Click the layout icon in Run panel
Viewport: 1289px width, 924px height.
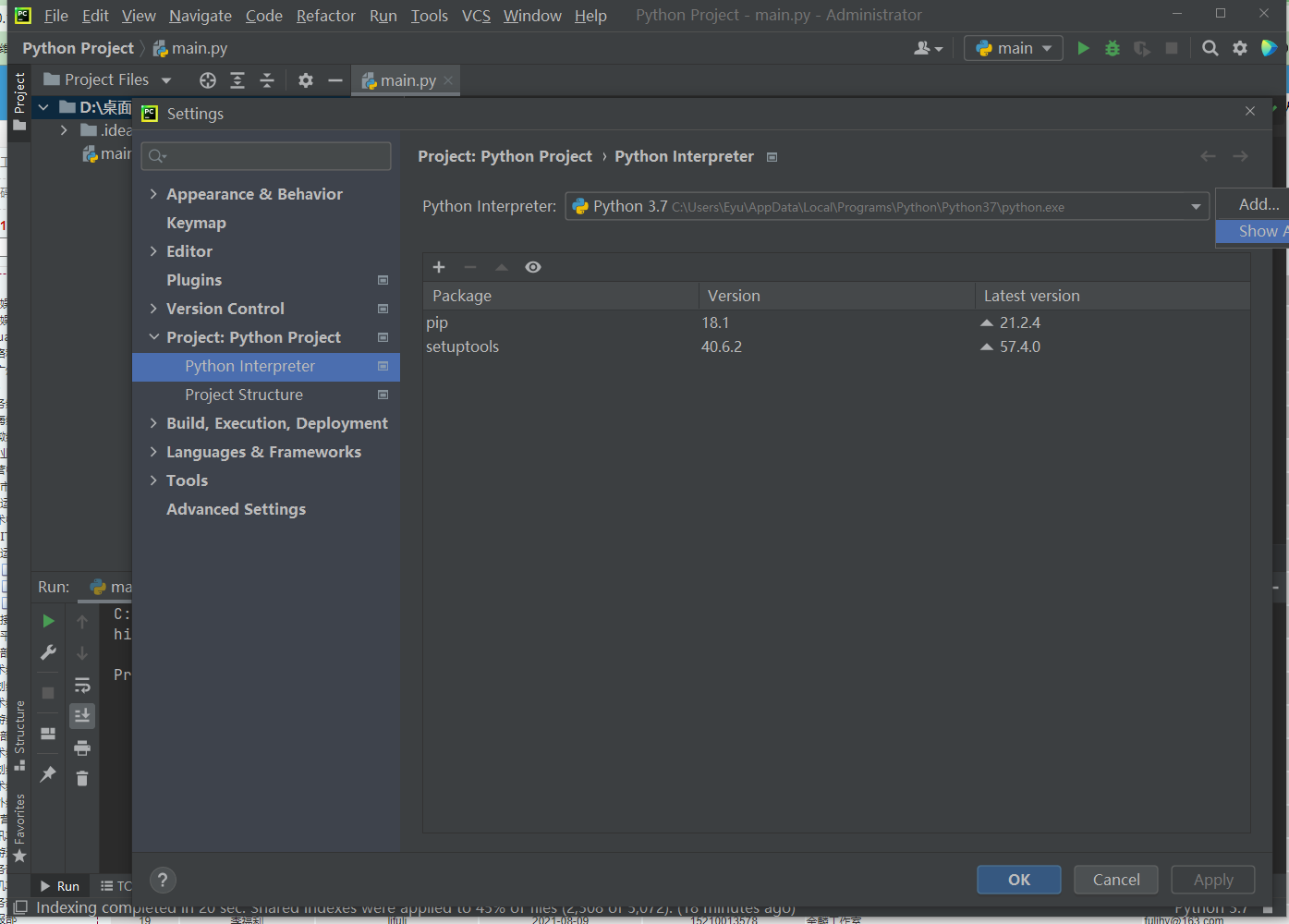point(48,734)
